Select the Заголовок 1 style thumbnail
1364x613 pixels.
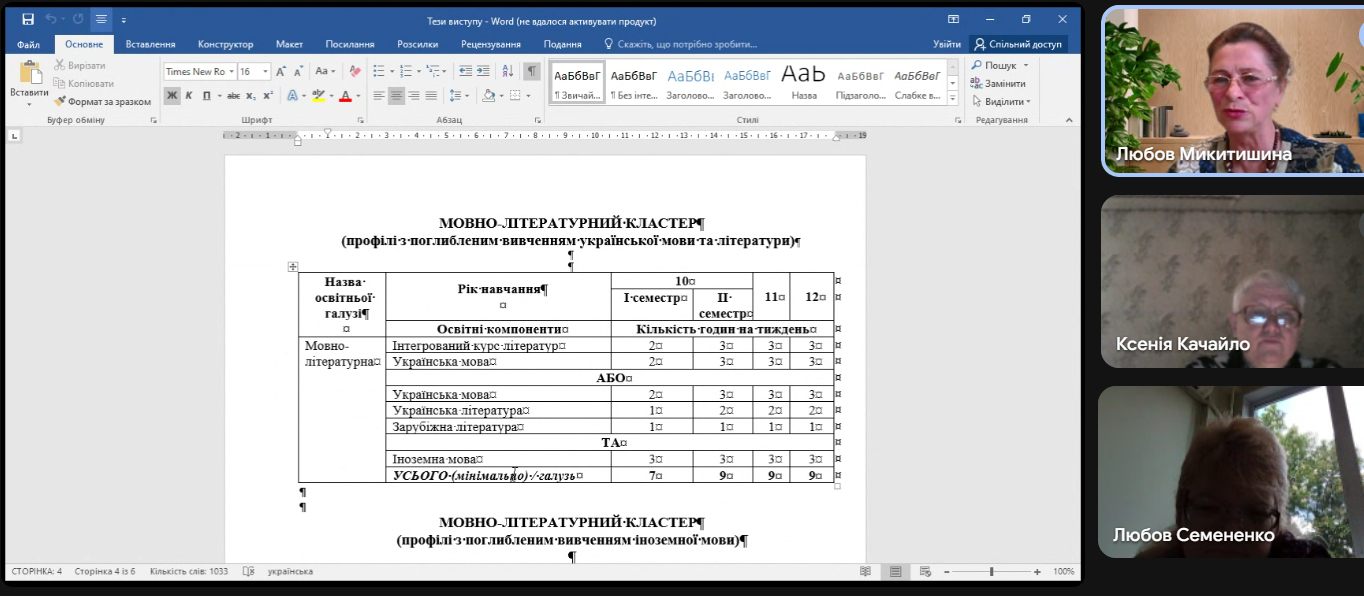[x=690, y=83]
